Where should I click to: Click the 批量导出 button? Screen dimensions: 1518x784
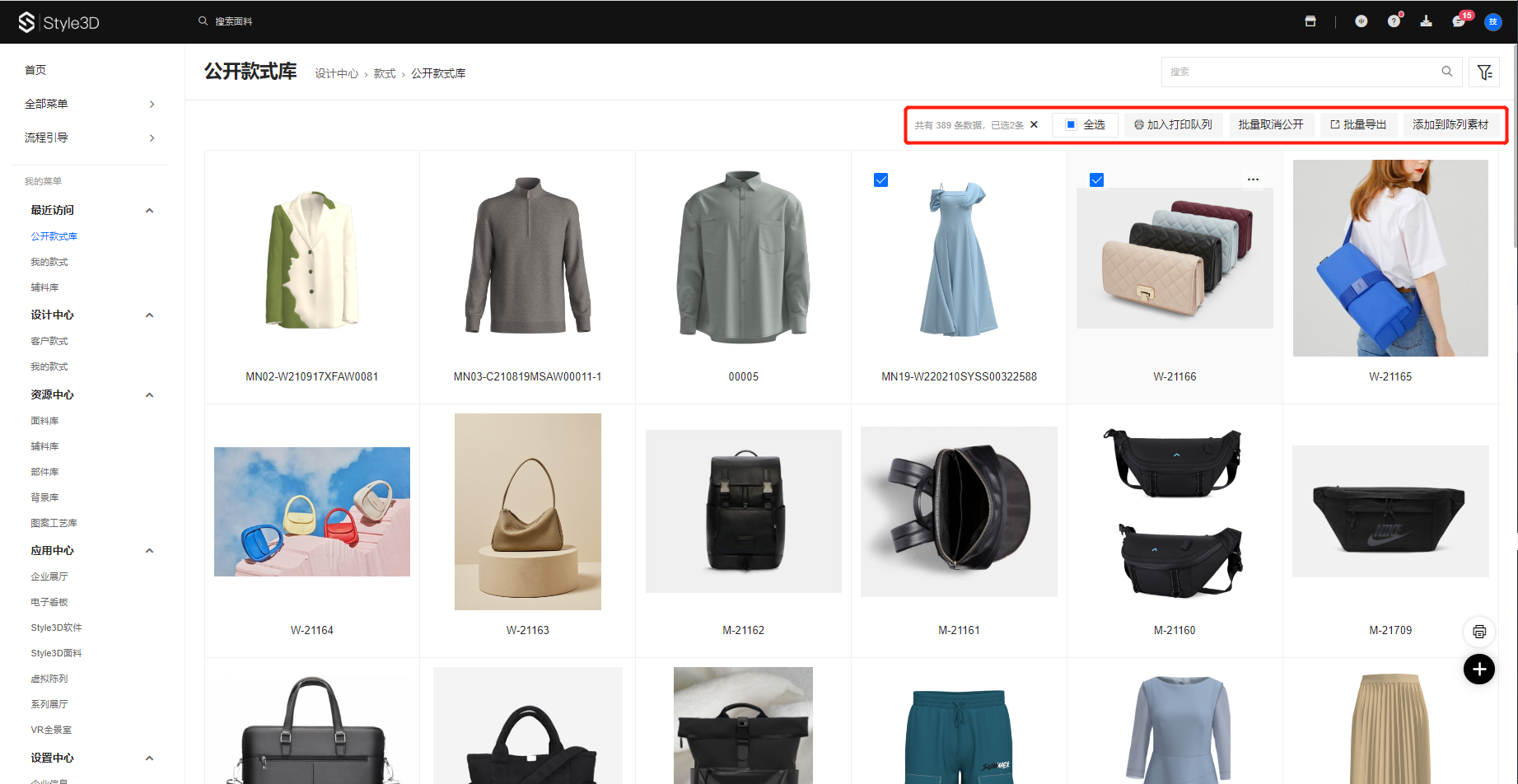pos(1358,125)
